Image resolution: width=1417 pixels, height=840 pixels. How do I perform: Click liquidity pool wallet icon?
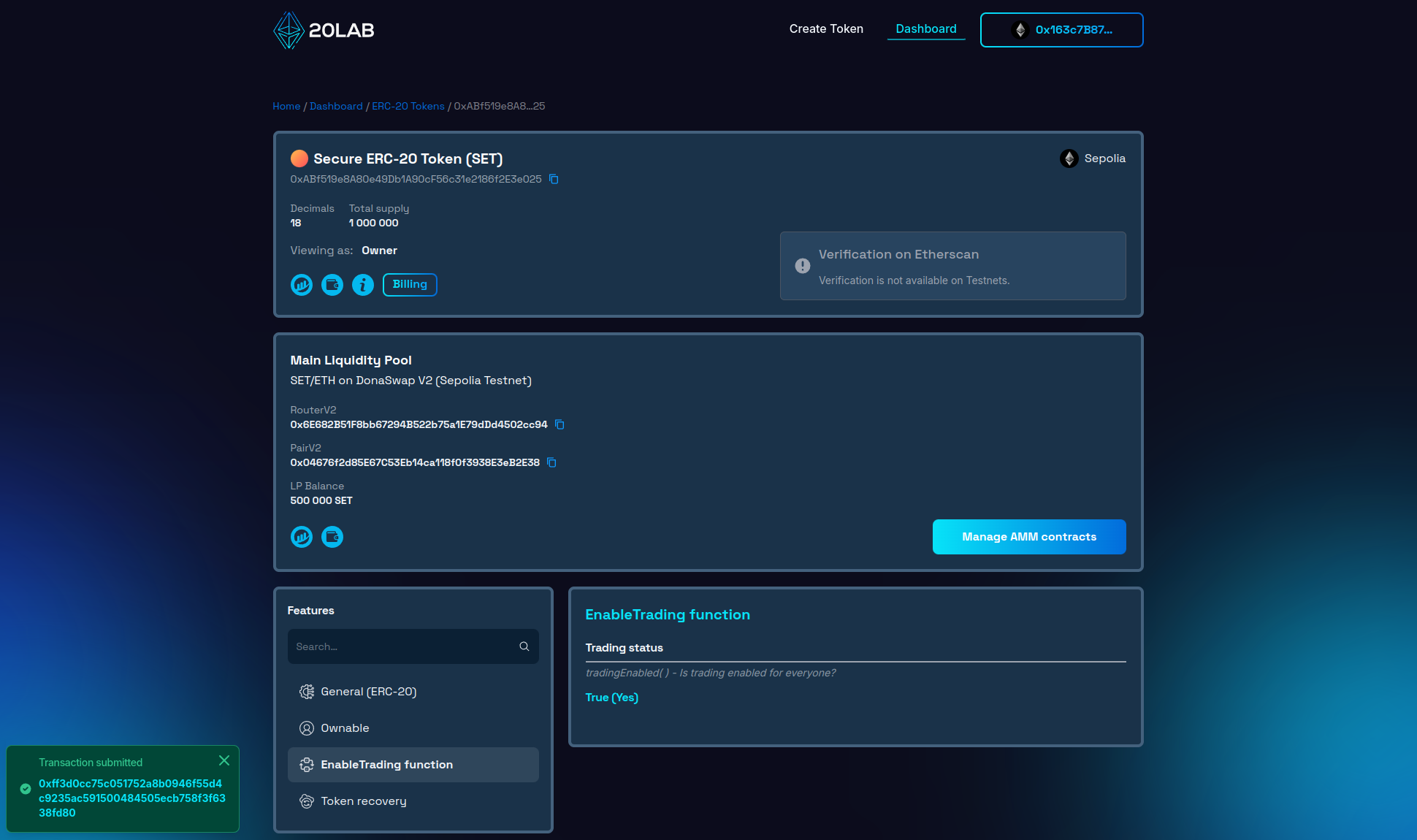(x=332, y=537)
